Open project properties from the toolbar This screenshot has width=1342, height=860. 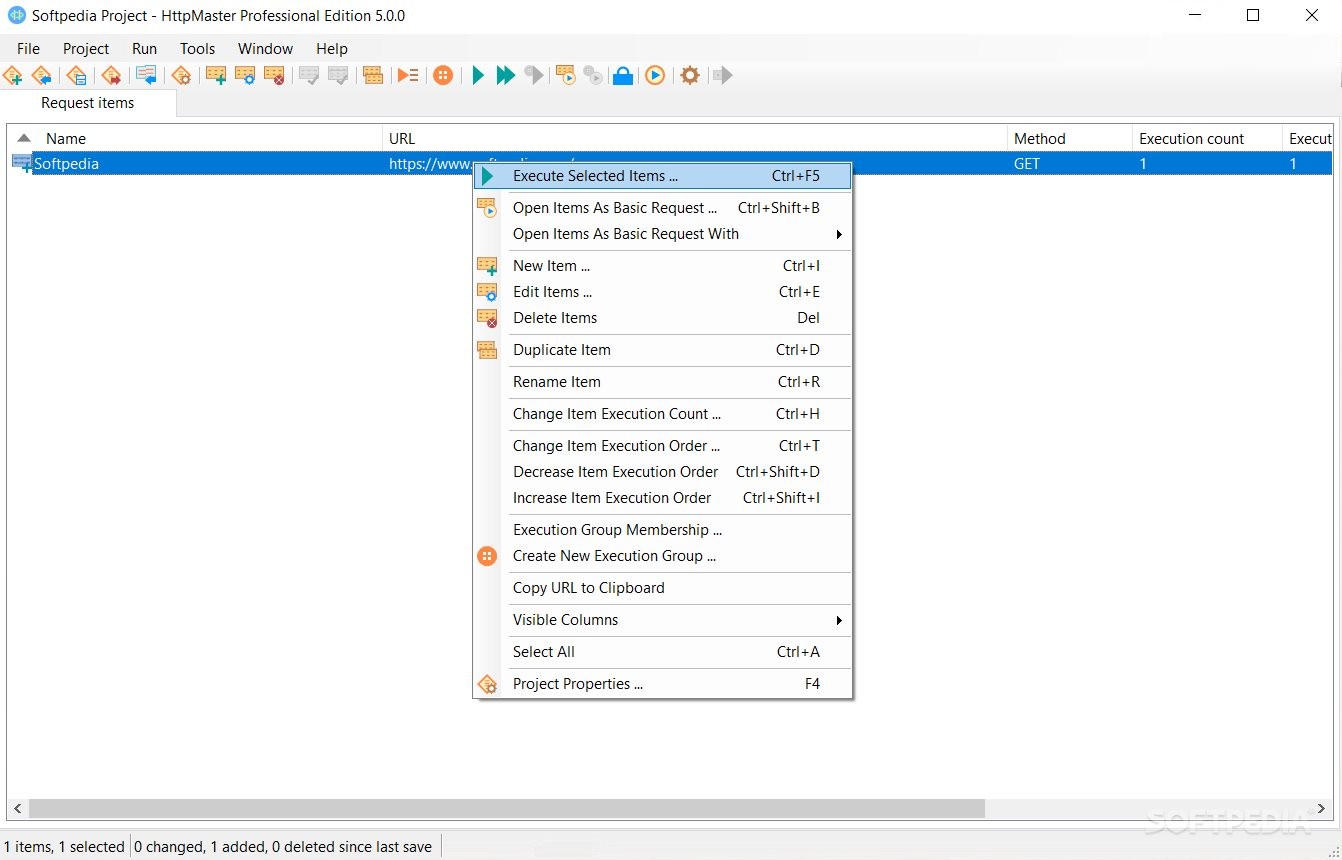(181, 75)
